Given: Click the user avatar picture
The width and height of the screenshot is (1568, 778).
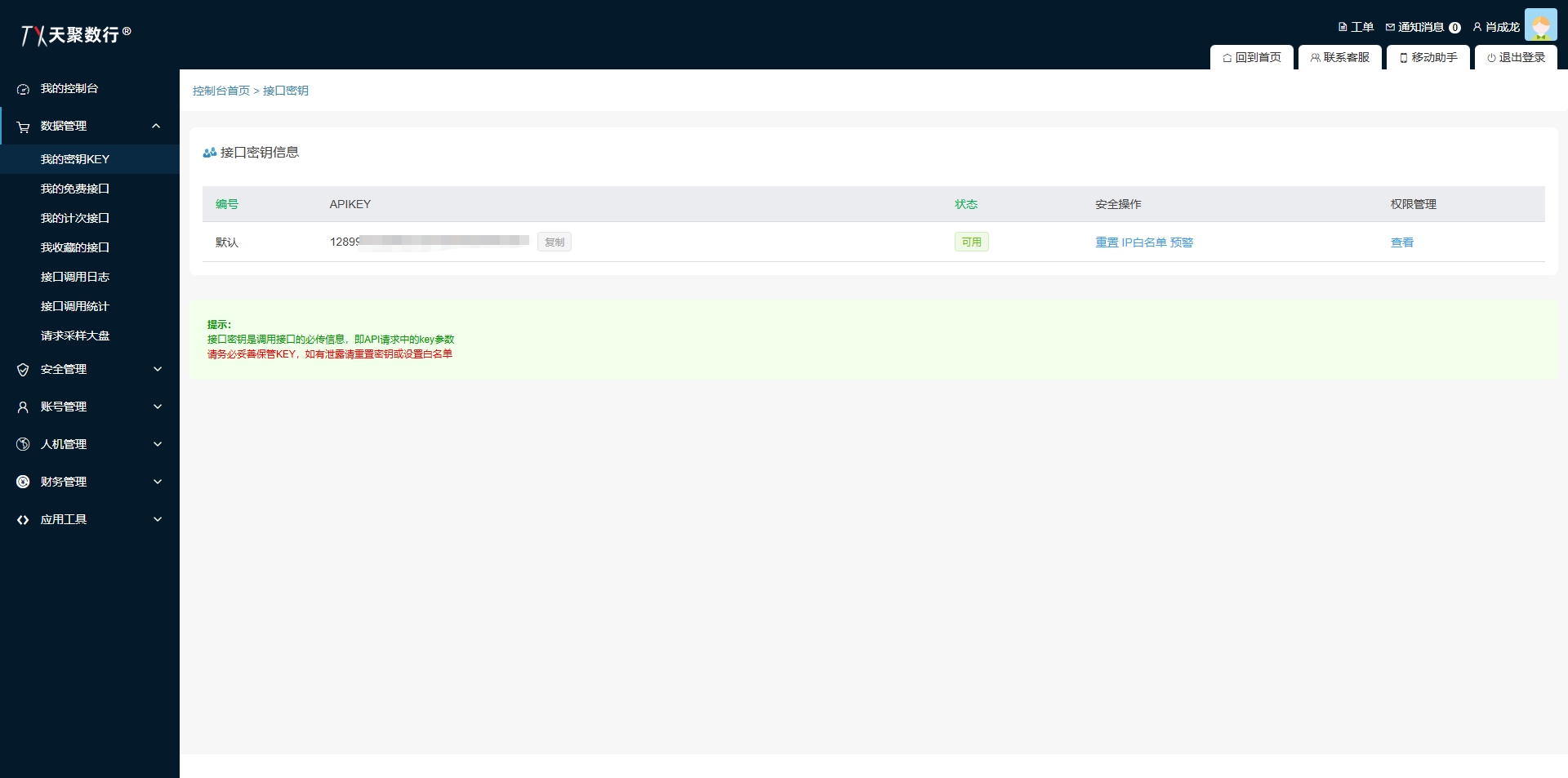Looking at the screenshot, I should (1540, 25).
